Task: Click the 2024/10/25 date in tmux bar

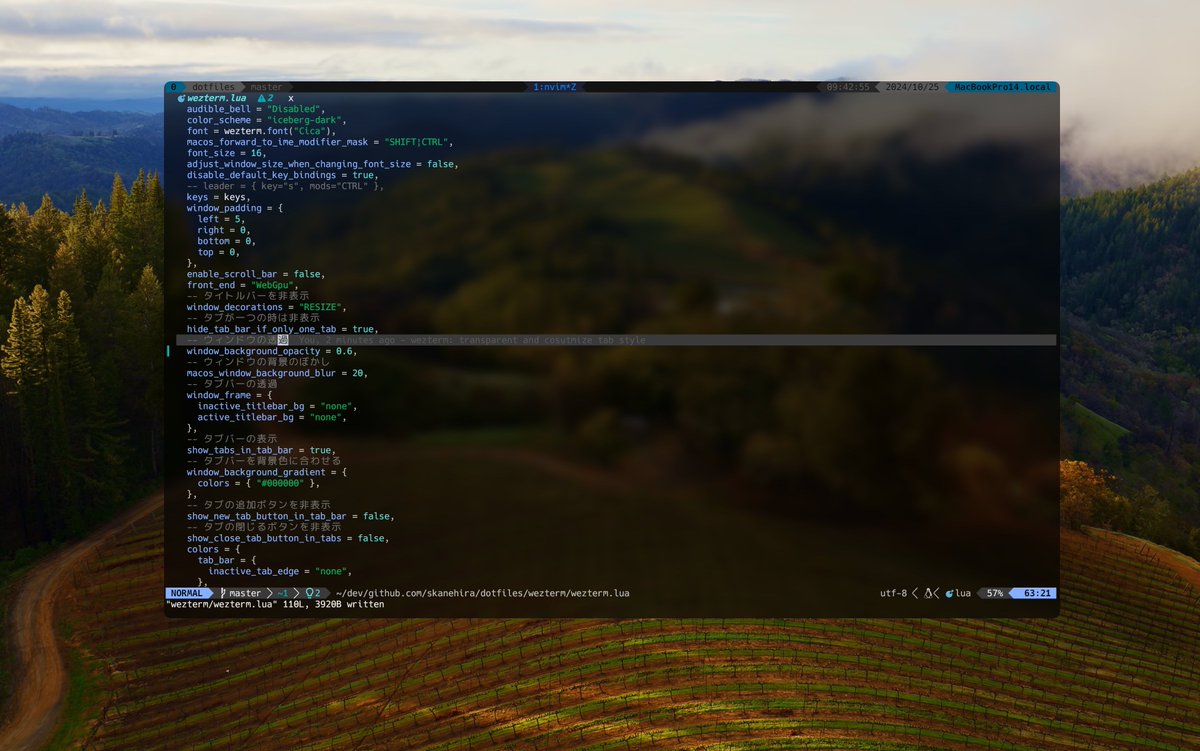Action: pos(912,87)
